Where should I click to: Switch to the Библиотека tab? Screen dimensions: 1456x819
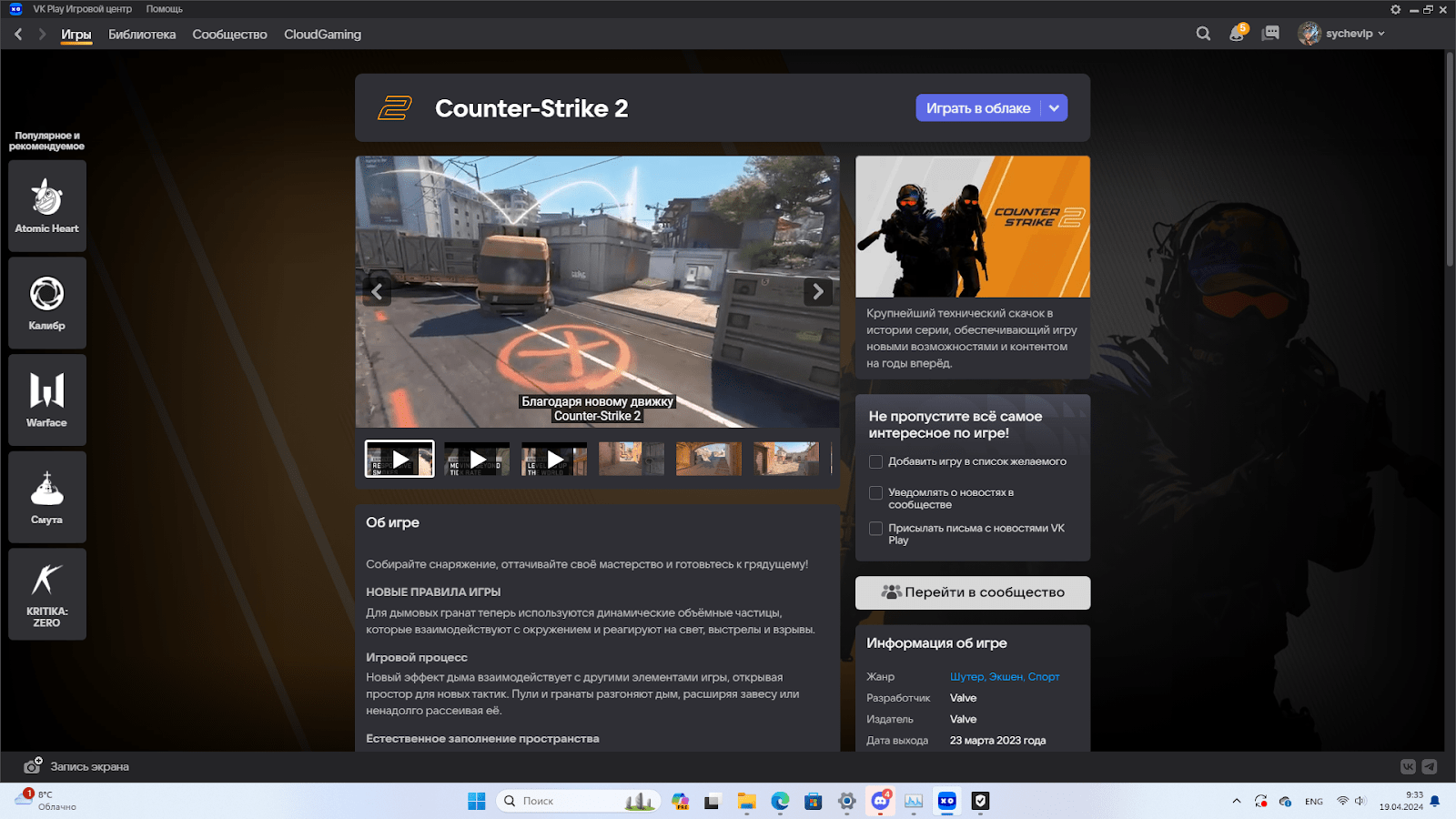coord(142,35)
